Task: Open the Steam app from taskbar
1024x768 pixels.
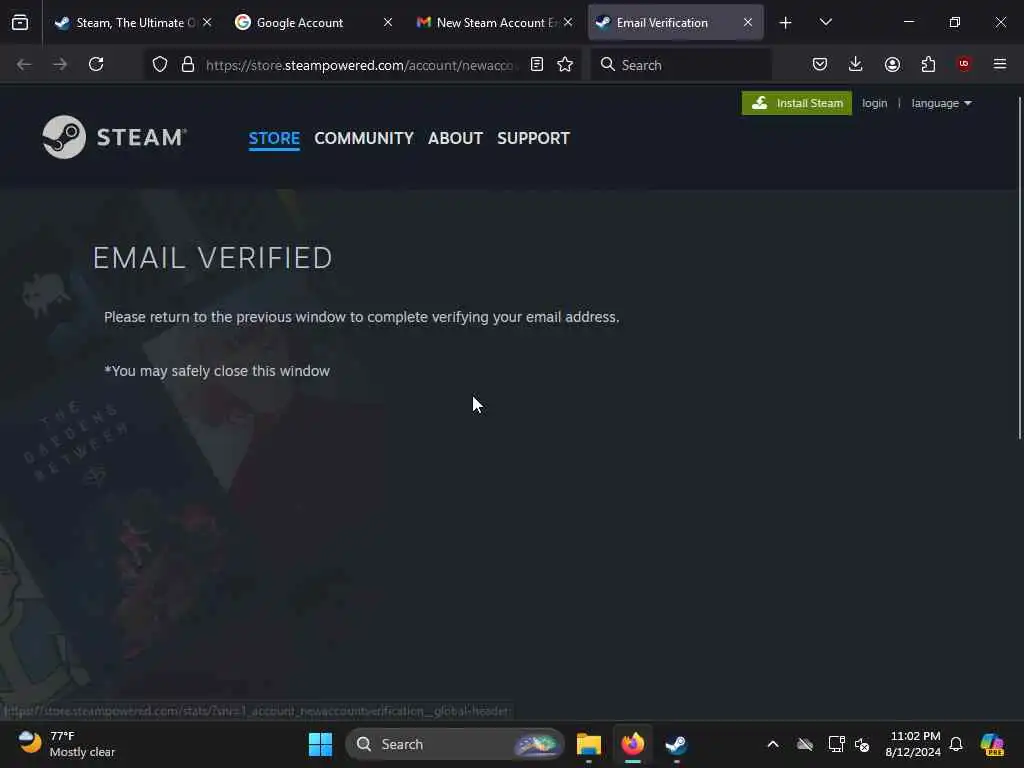Action: (x=676, y=744)
